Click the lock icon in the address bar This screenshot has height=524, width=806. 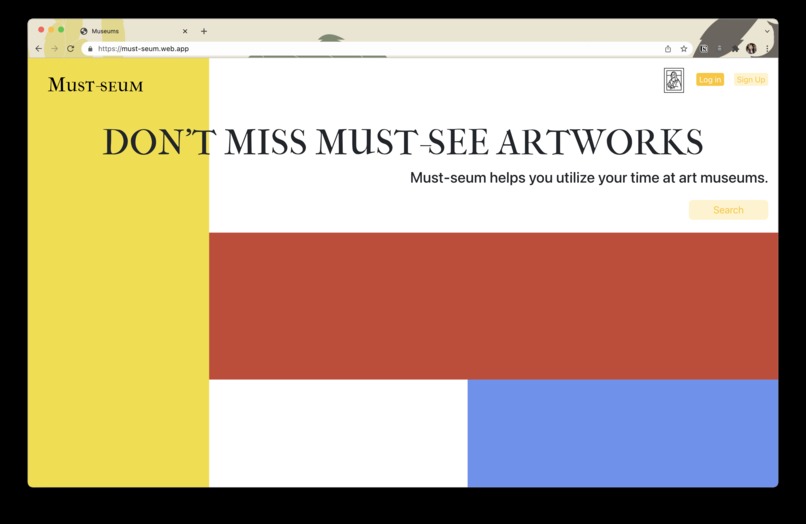click(x=90, y=49)
